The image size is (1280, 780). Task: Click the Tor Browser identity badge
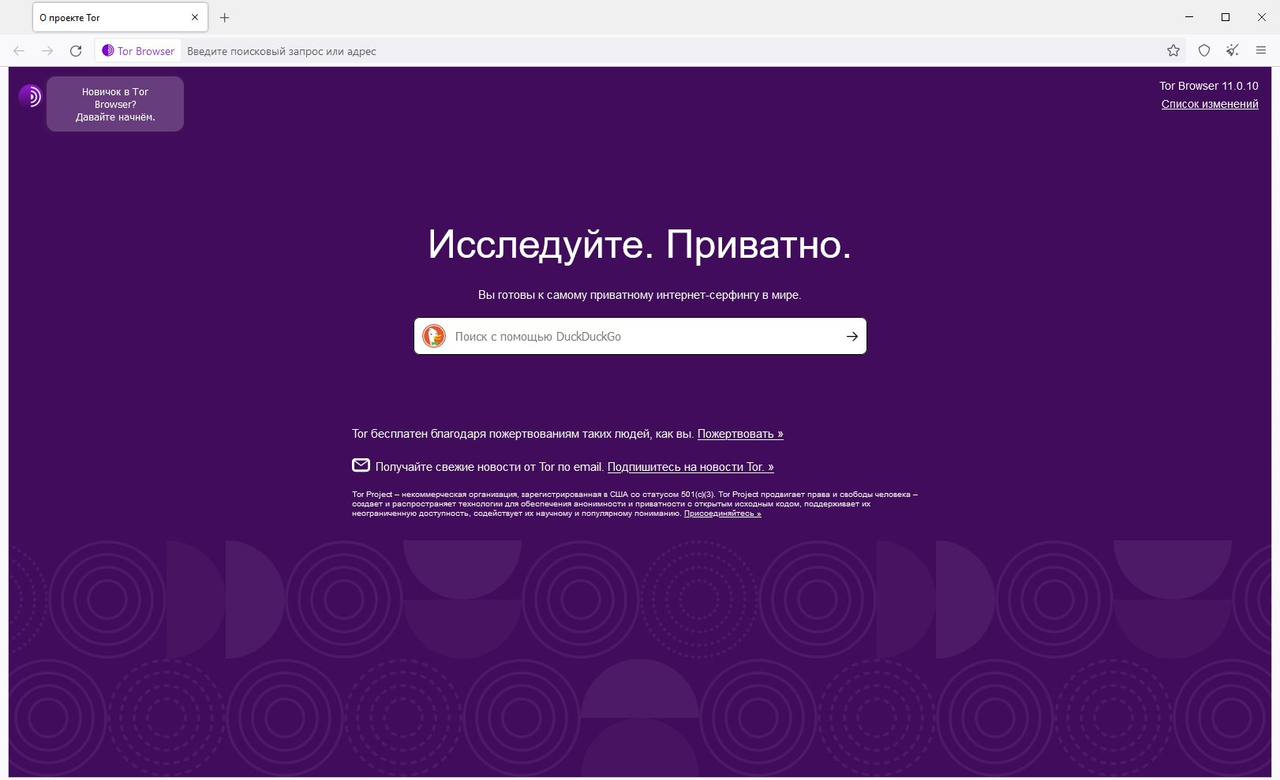click(138, 51)
